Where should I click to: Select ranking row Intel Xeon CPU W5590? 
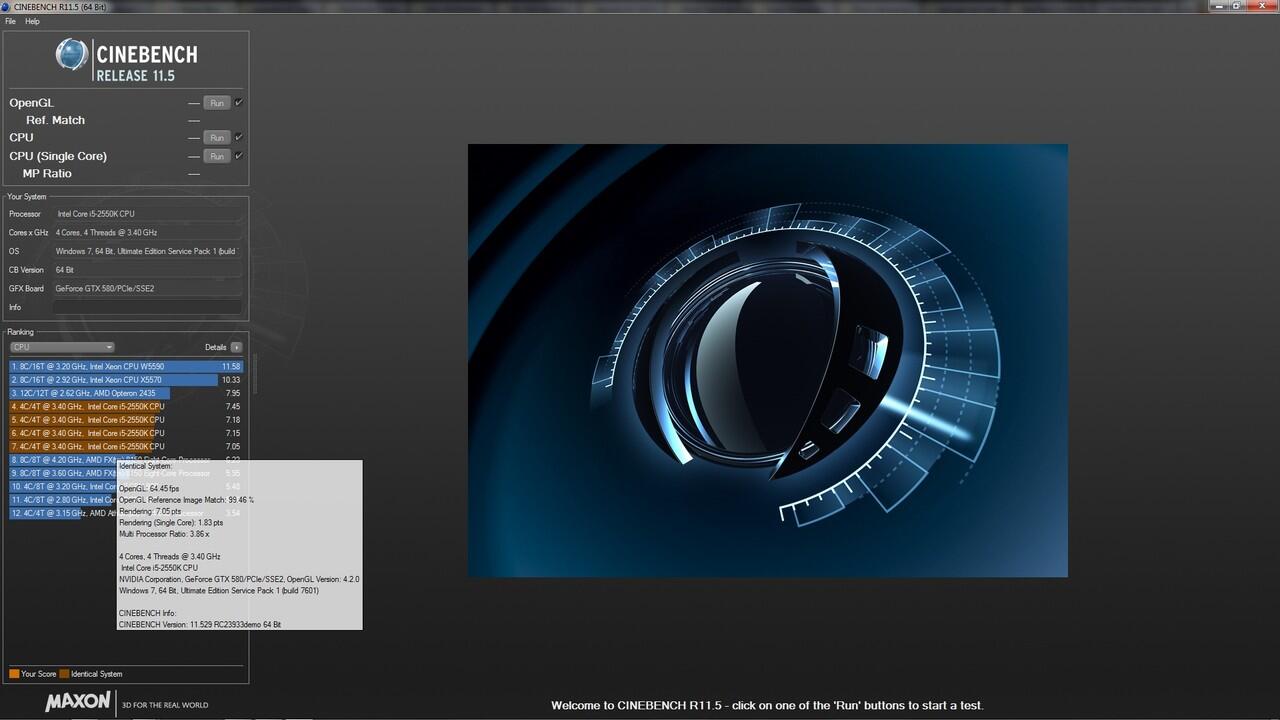(126, 367)
